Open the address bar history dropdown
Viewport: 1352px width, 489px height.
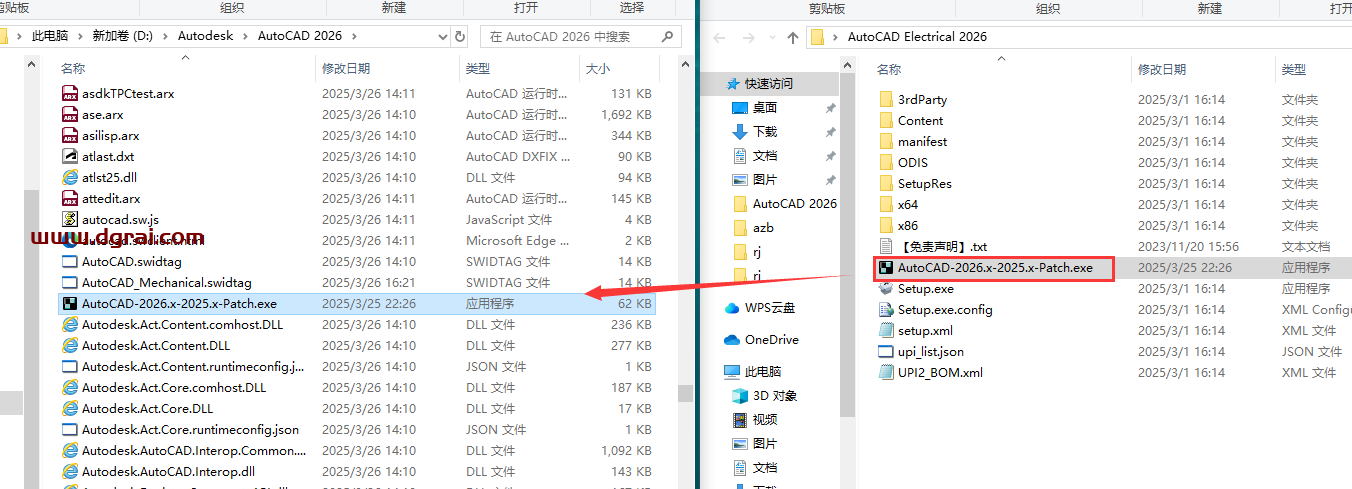pyautogui.click(x=441, y=36)
